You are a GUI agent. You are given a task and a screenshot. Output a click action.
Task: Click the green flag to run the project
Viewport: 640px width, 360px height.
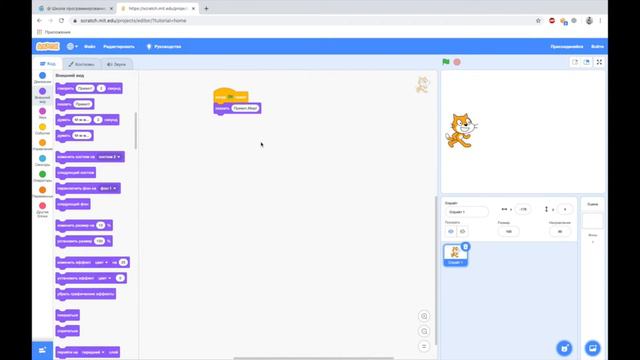click(446, 62)
